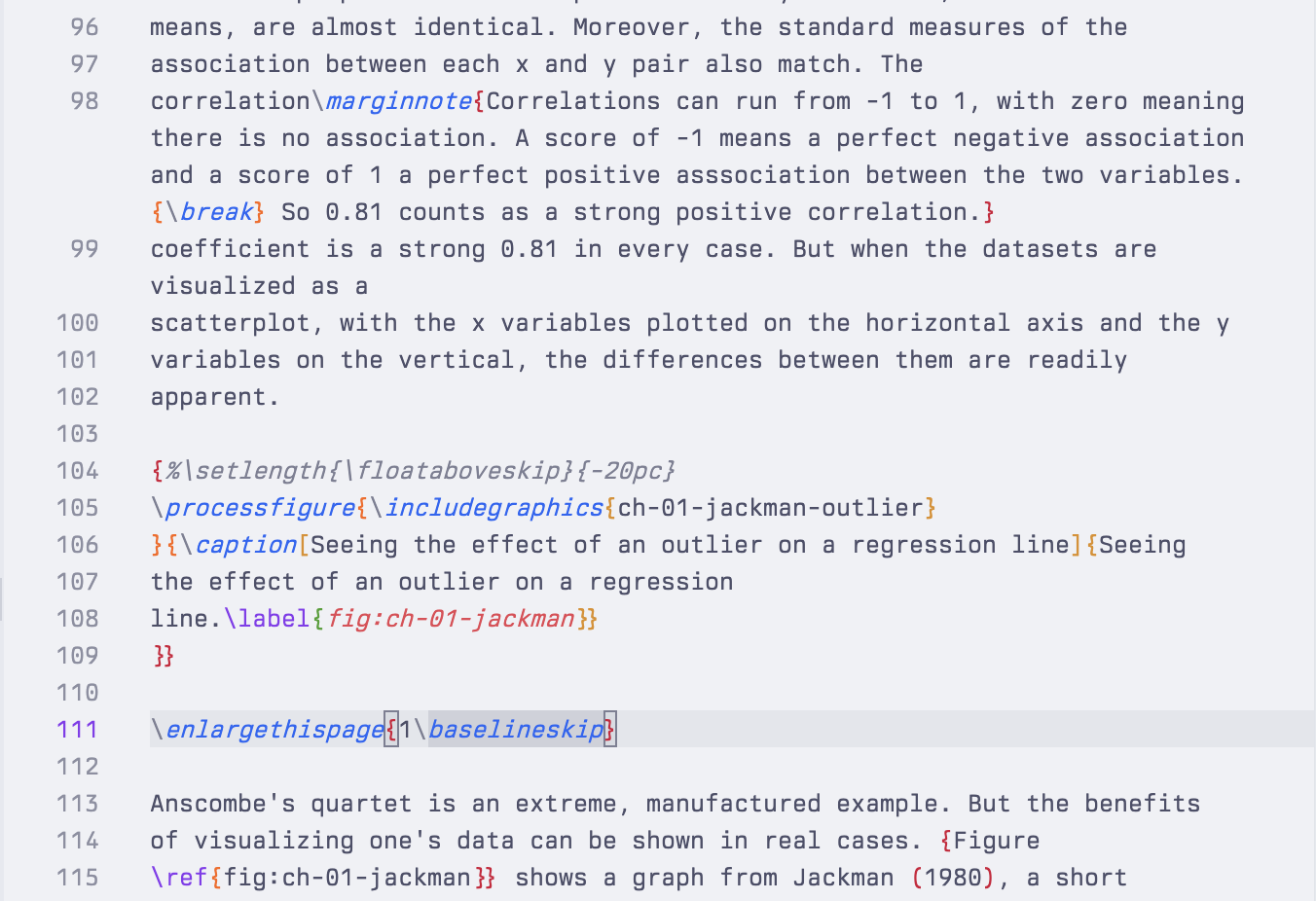Screen dimensions: 1316x901
Task: Click the closing braces on line 109
Action: pyautogui.click(x=164, y=656)
